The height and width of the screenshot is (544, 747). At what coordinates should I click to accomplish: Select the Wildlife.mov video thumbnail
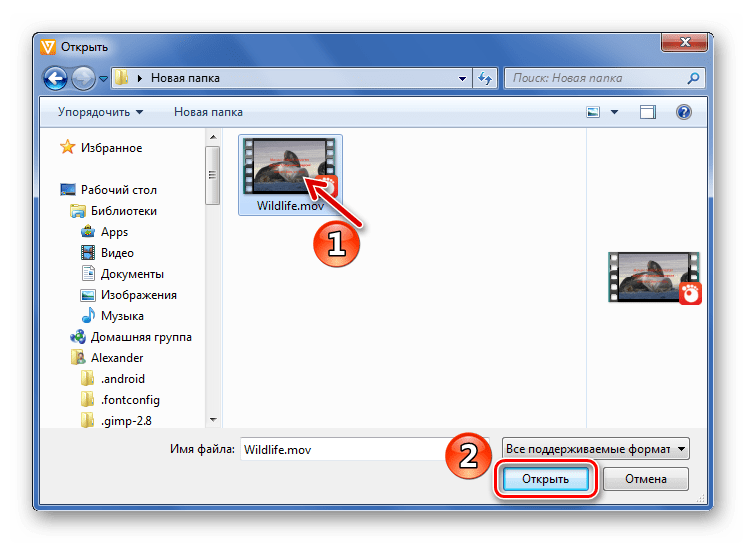click(x=289, y=167)
